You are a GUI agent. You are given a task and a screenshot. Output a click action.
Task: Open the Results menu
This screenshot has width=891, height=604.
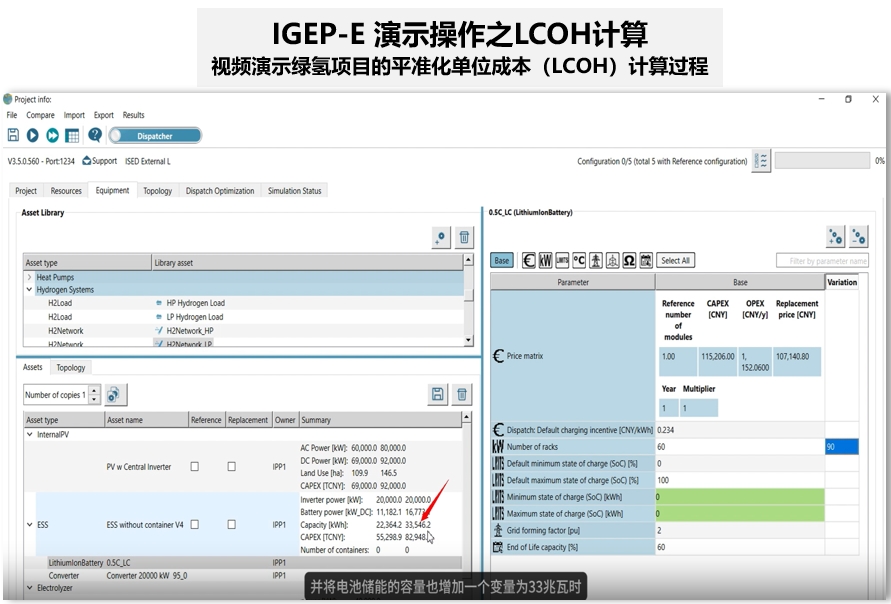(x=133, y=115)
